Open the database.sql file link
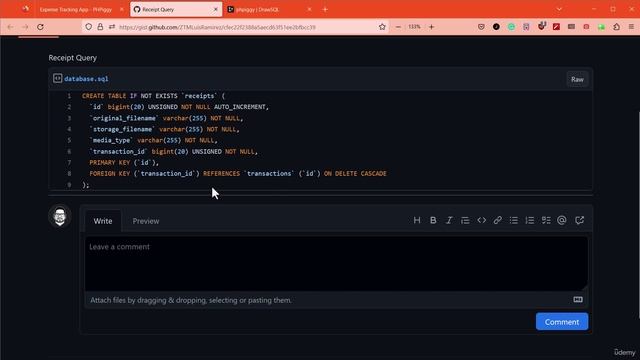Viewport: 640px width, 360px height. [86, 79]
